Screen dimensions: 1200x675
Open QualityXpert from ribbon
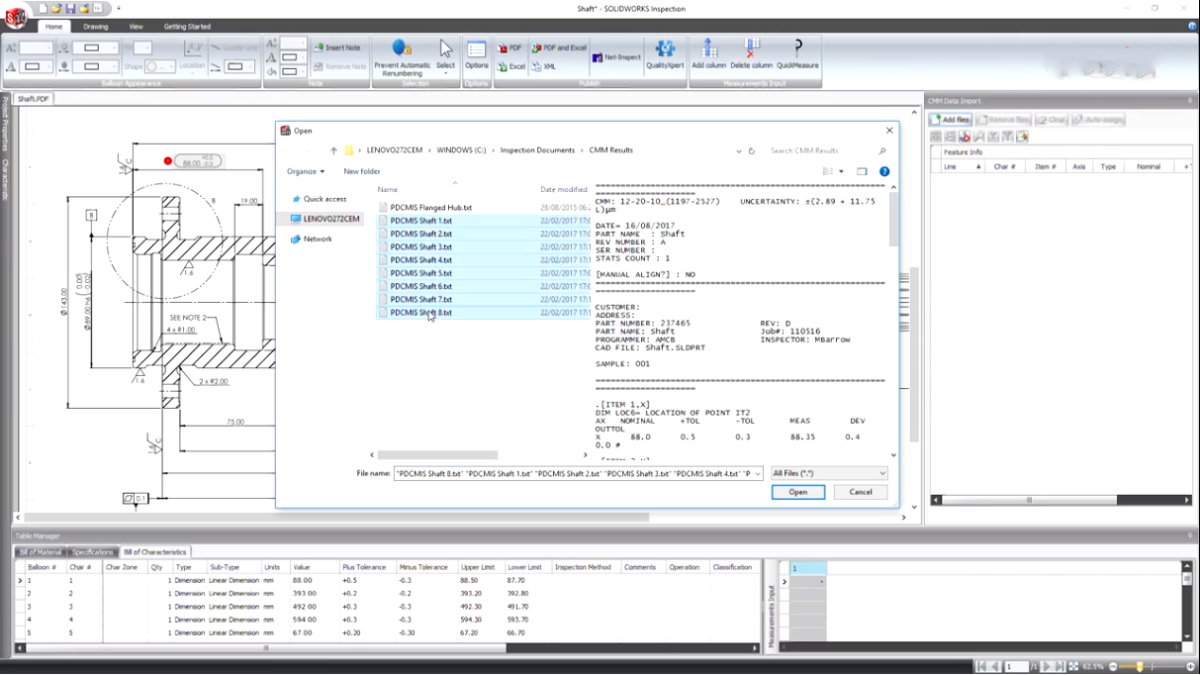click(665, 54)
